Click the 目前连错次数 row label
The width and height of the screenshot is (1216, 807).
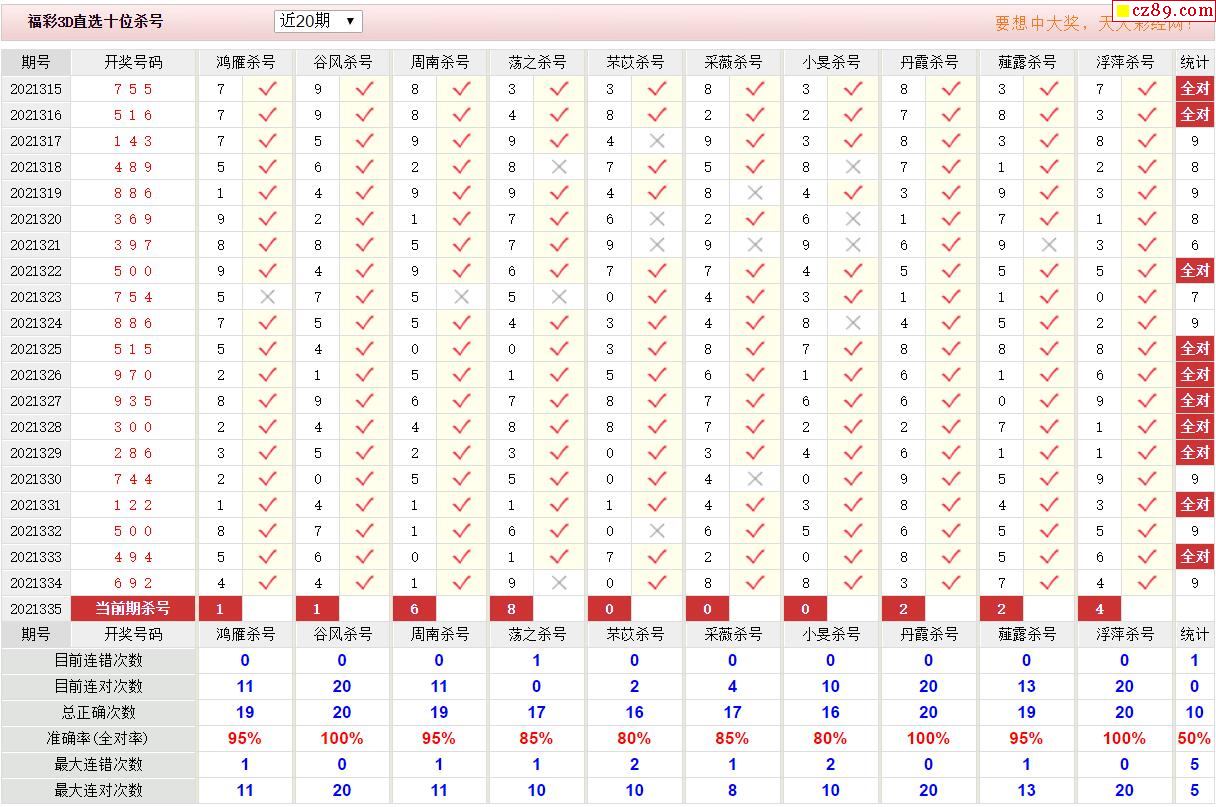coord(98,660)
